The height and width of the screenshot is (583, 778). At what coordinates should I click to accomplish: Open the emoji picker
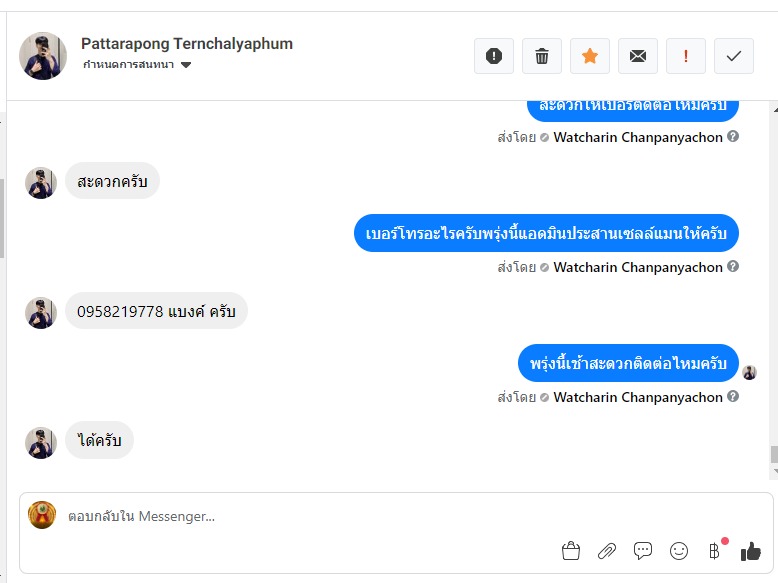679,551
